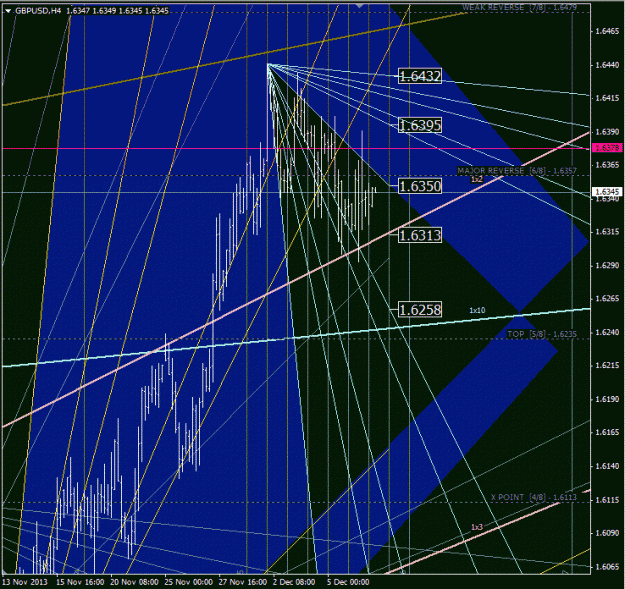Click 1.6465 on the price scale

pos(607,31)
